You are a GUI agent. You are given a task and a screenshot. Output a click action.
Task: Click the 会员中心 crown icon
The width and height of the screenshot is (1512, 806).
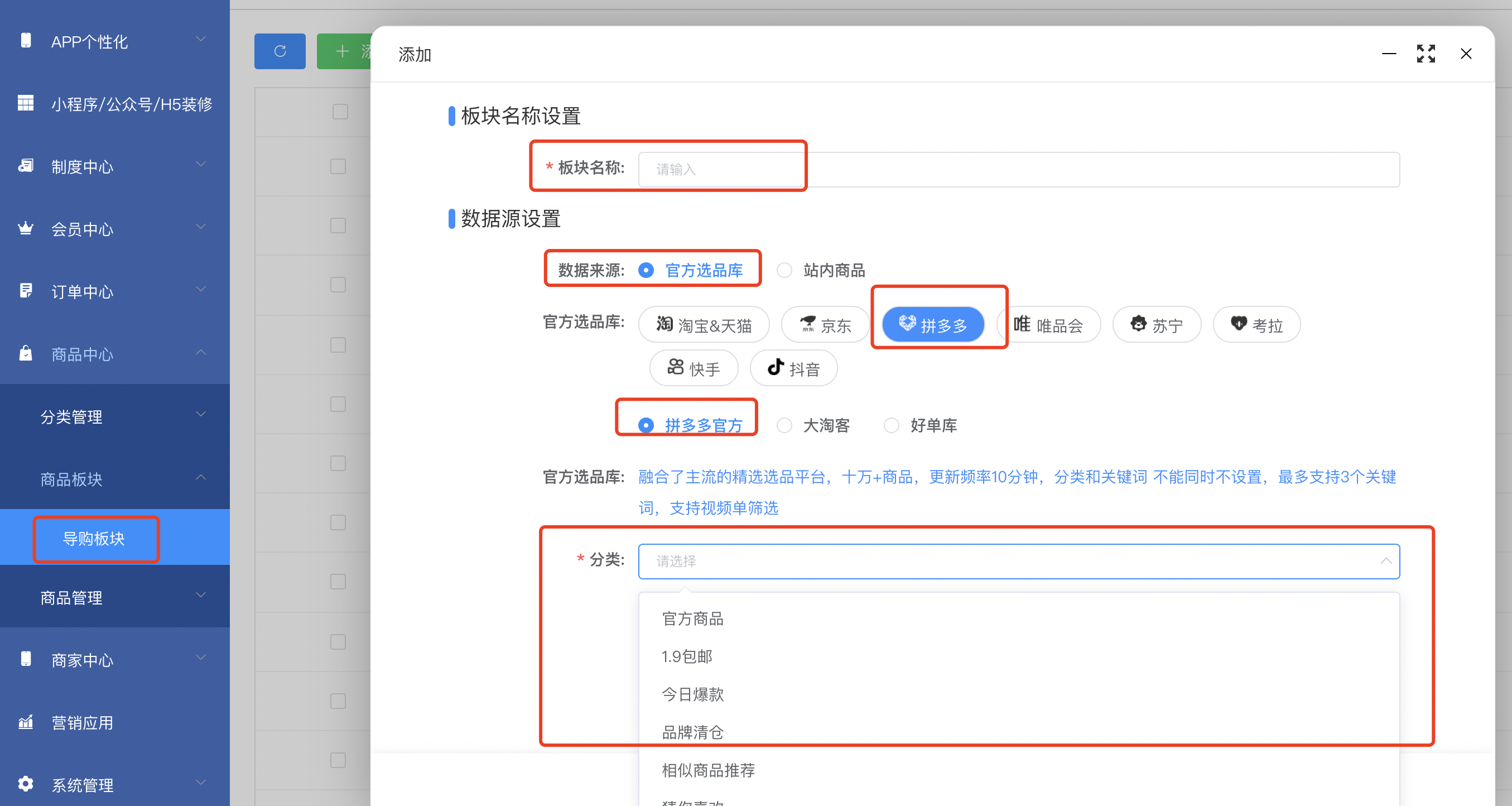point(25,228)
